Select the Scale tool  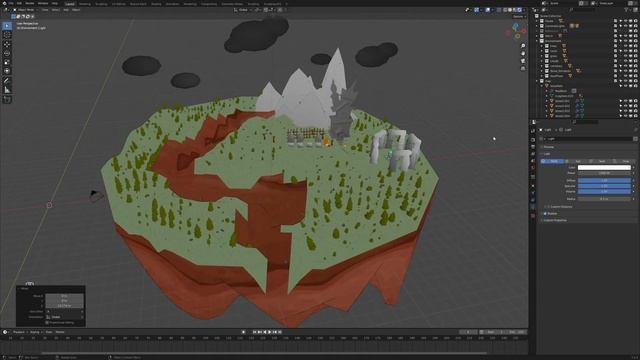click(x=7, y=62)
